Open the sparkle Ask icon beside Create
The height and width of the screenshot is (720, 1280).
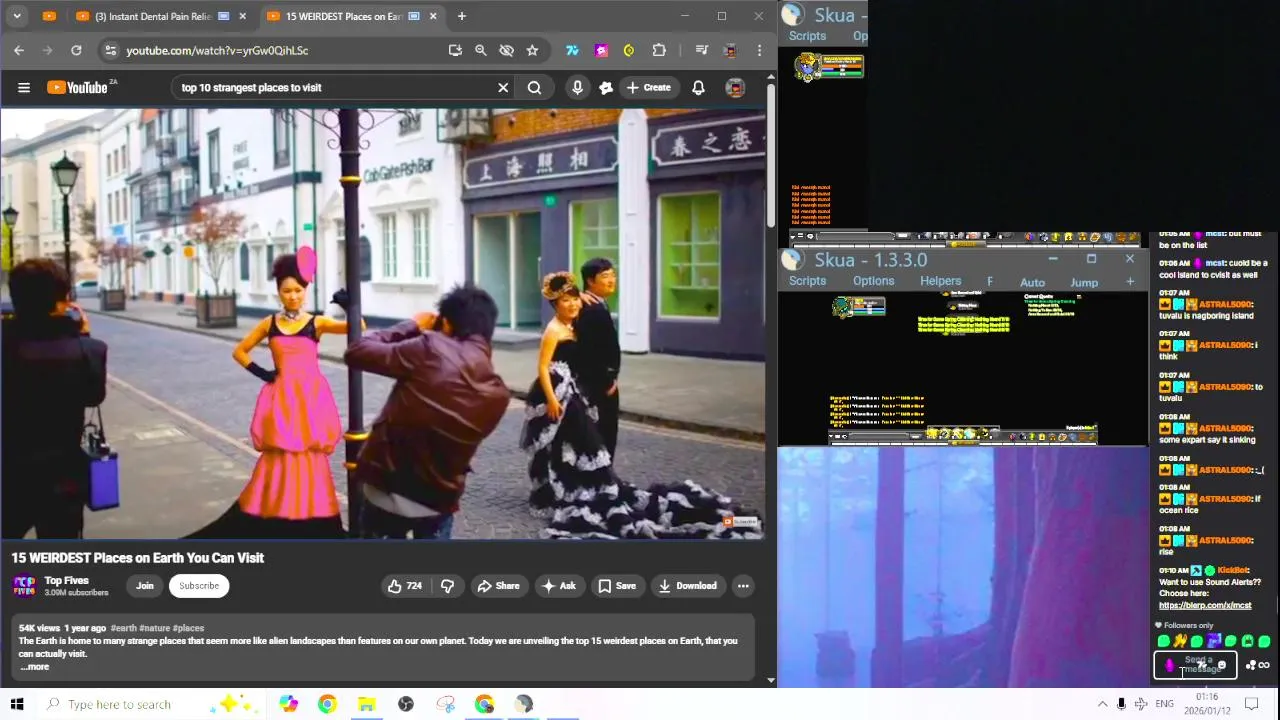(x=606, y=88)
